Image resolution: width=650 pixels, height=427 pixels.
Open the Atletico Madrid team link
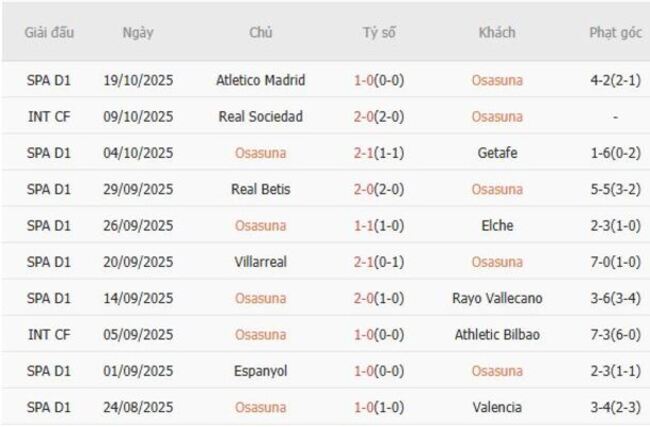coord(260,80)
